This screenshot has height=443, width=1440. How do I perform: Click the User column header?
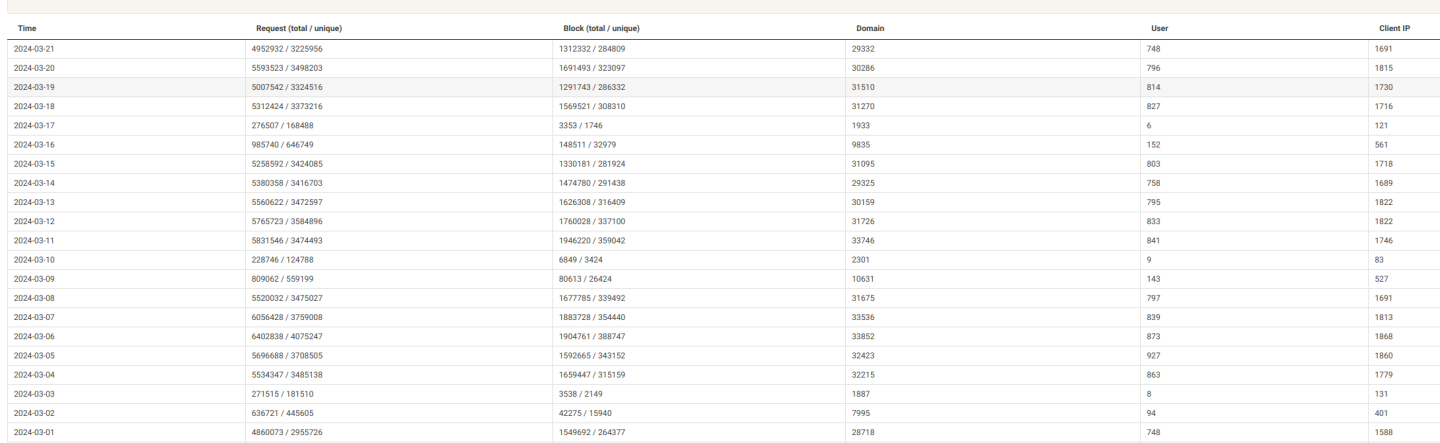[1158, 28]
